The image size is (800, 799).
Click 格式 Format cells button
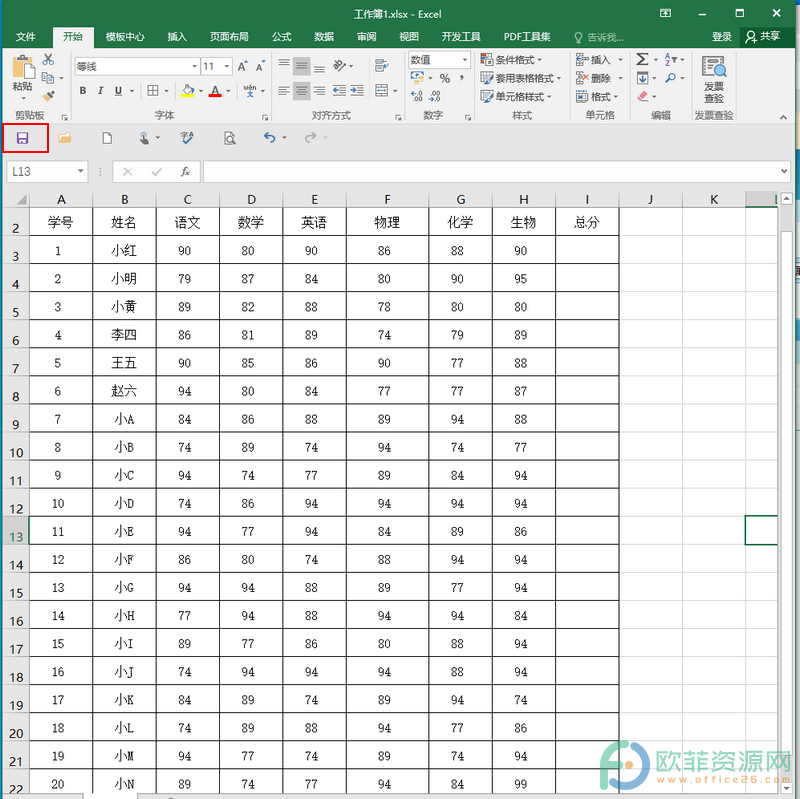(597, 96)
